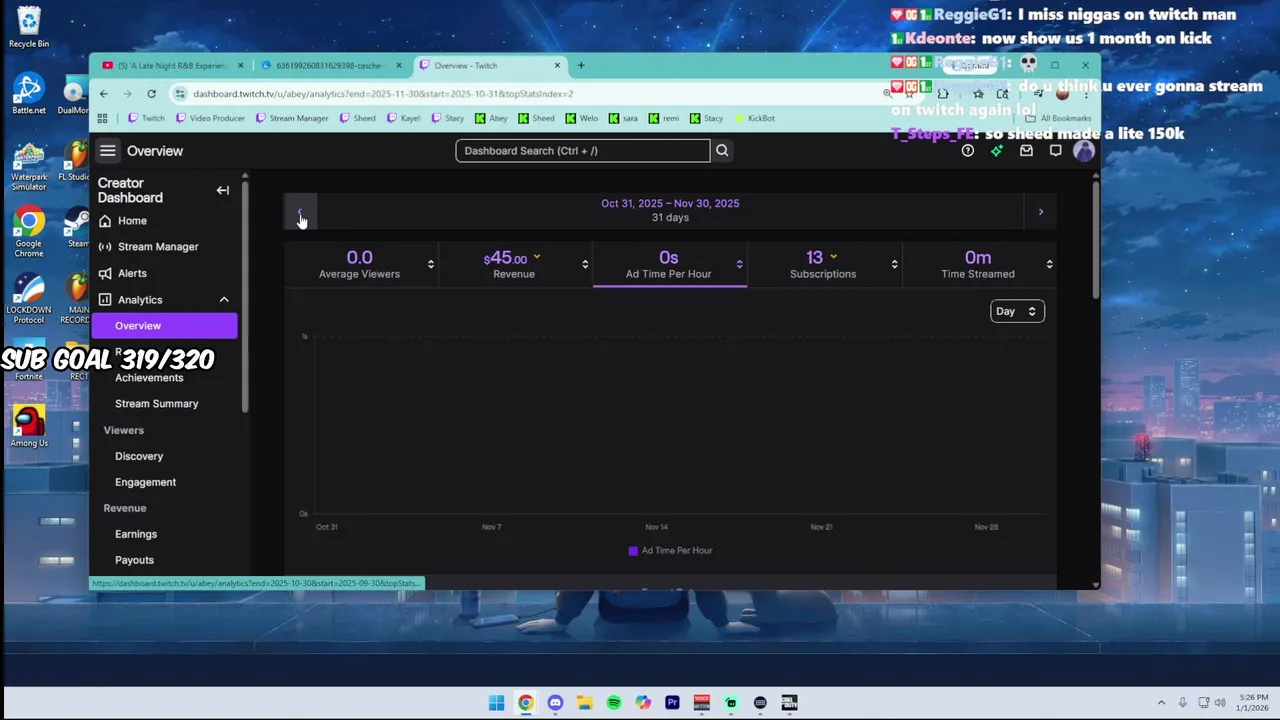Open Engagement in the sidebar
Image resolution: width=1280 pixels, height=720 pixels.
[x=145, y=482]
